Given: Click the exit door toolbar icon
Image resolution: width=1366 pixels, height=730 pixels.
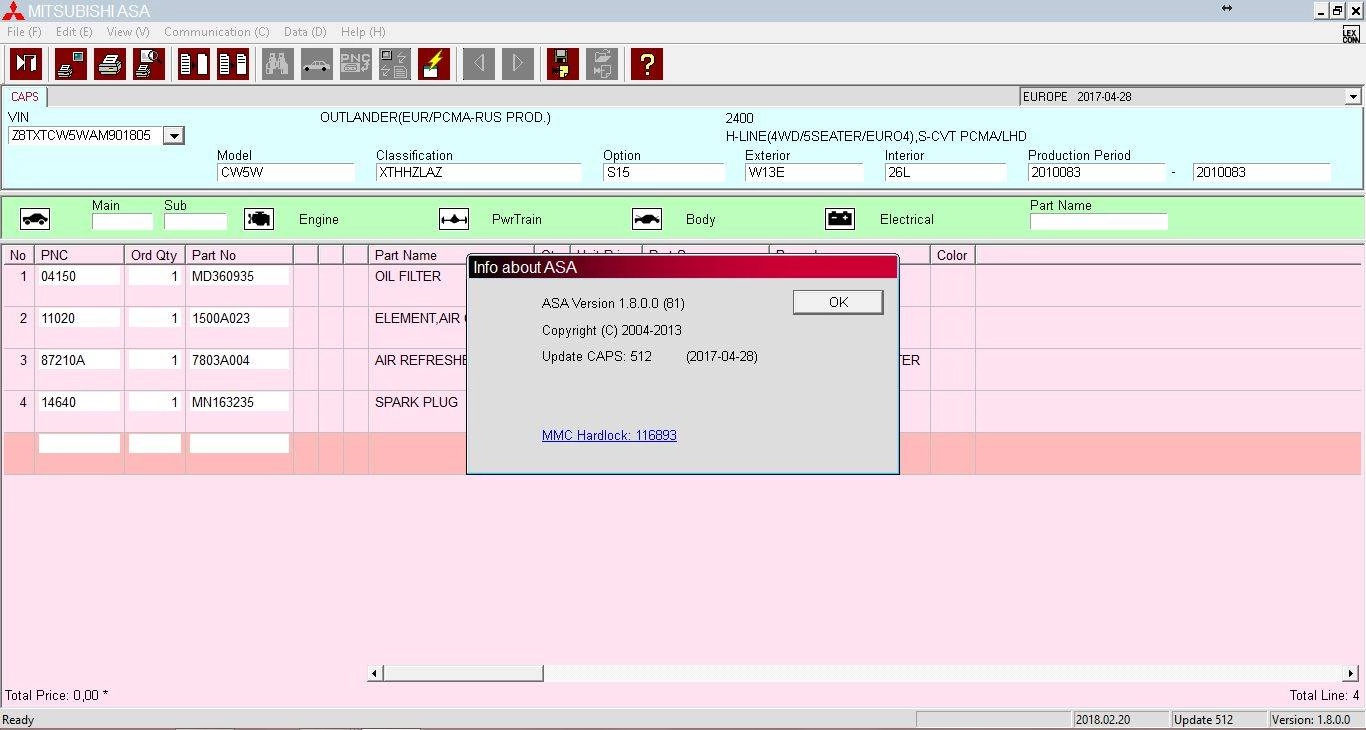Looking at the screenshot, I should pos(25,64).
